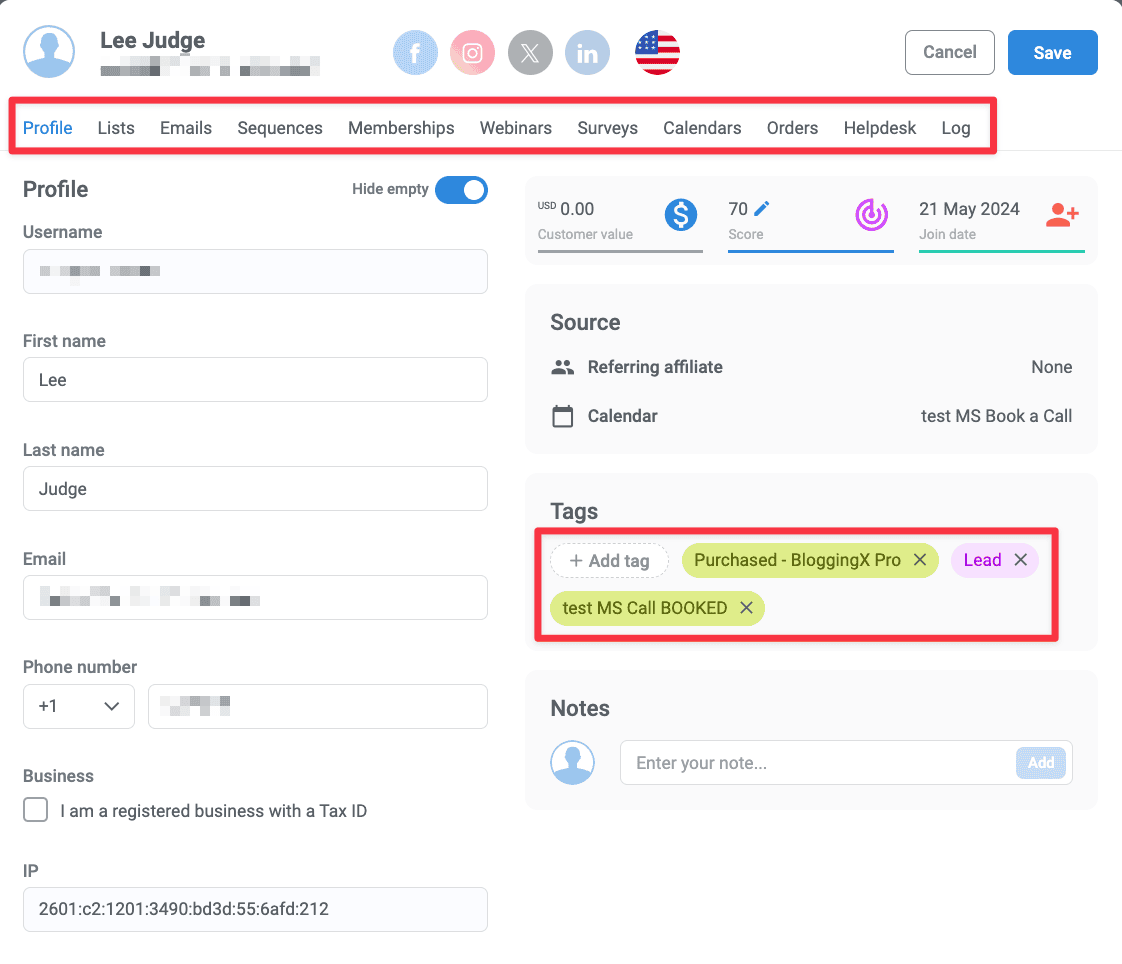Click the Customer value dollar icon

point(680,215)
